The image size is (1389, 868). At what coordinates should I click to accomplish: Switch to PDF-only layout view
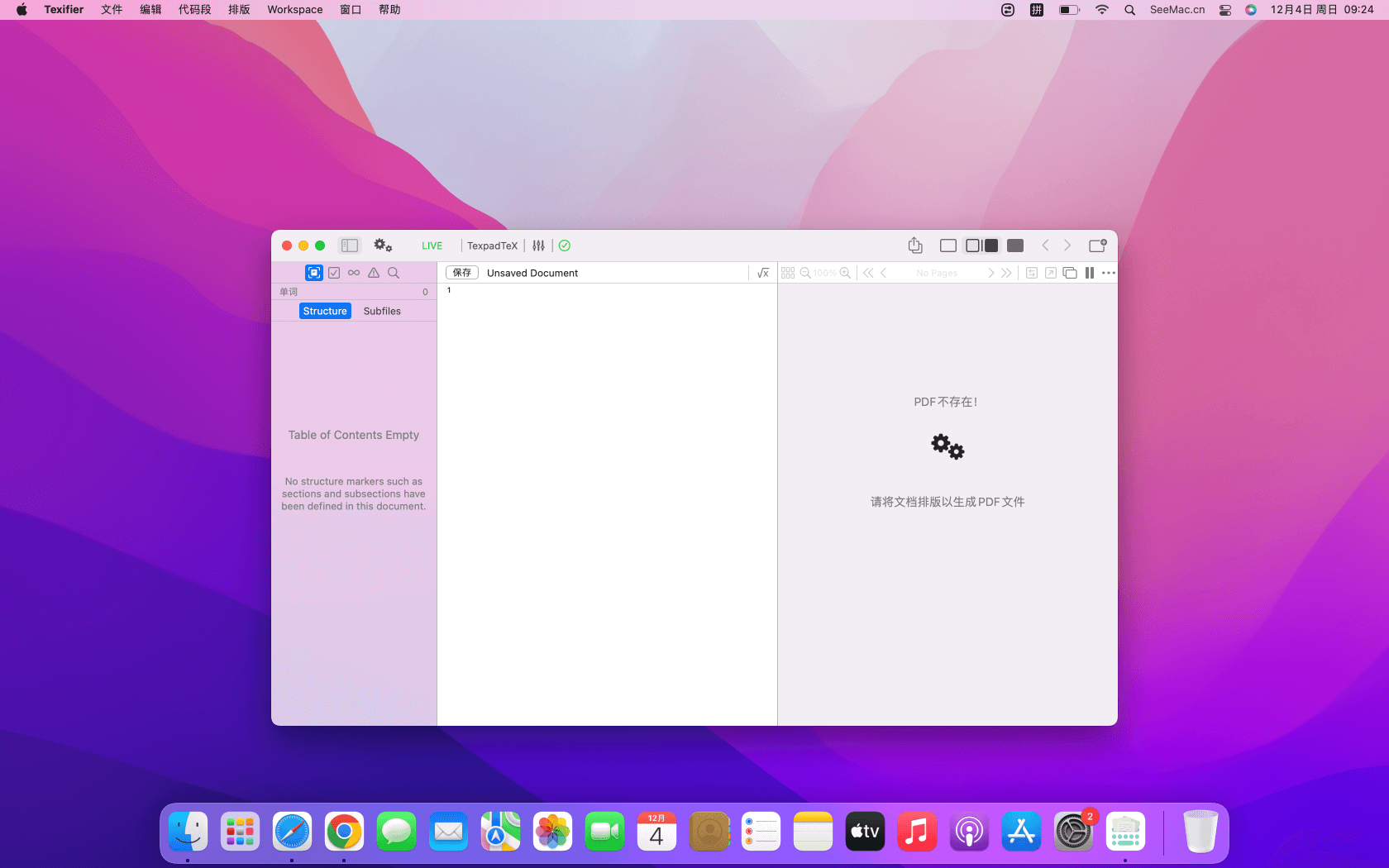click(1015, 246)
